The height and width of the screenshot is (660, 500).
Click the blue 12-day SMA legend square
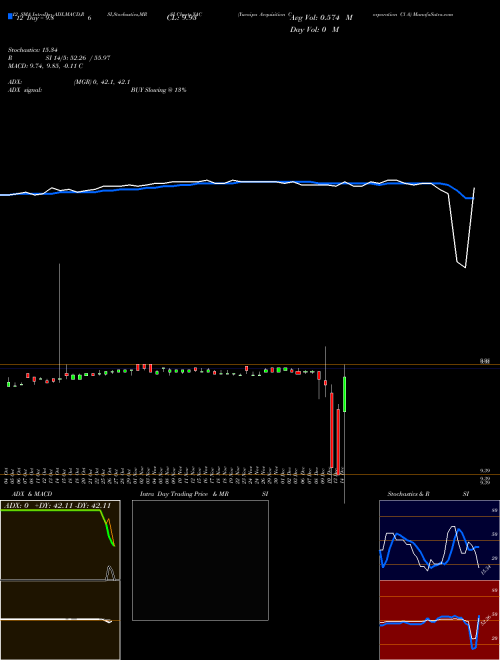click(11, 17)
